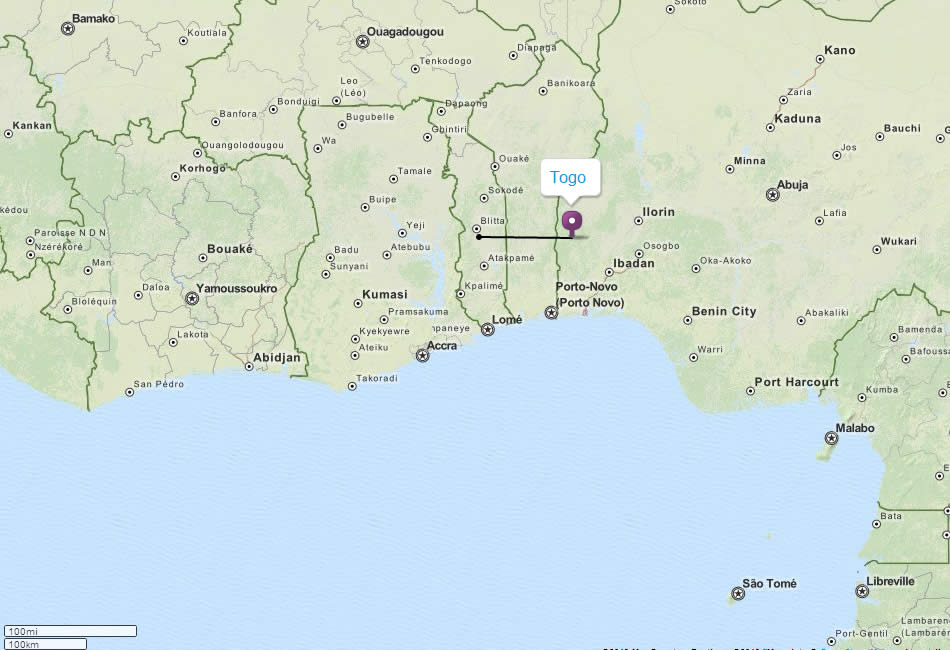Image resolution: width=950 pixels, height=650 pixels.
Task: Select the Abuja capital star marker
Action: pyautogui.click(x=772, y=194)
